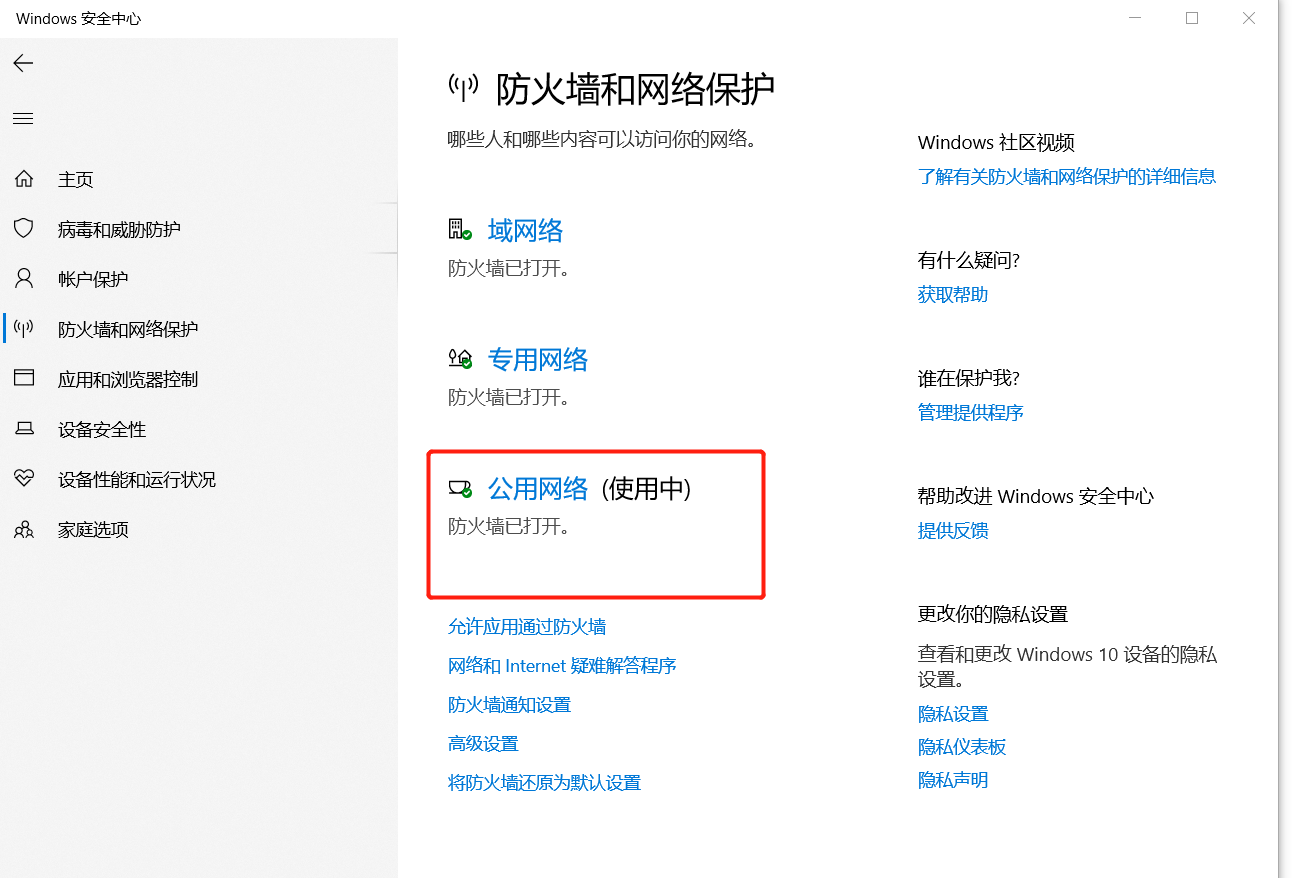Image resolution: width=1309 pixels, height=878 pixels.
Task: Open the hamburger navigation menu icon
Action: [x=23, y=119]
